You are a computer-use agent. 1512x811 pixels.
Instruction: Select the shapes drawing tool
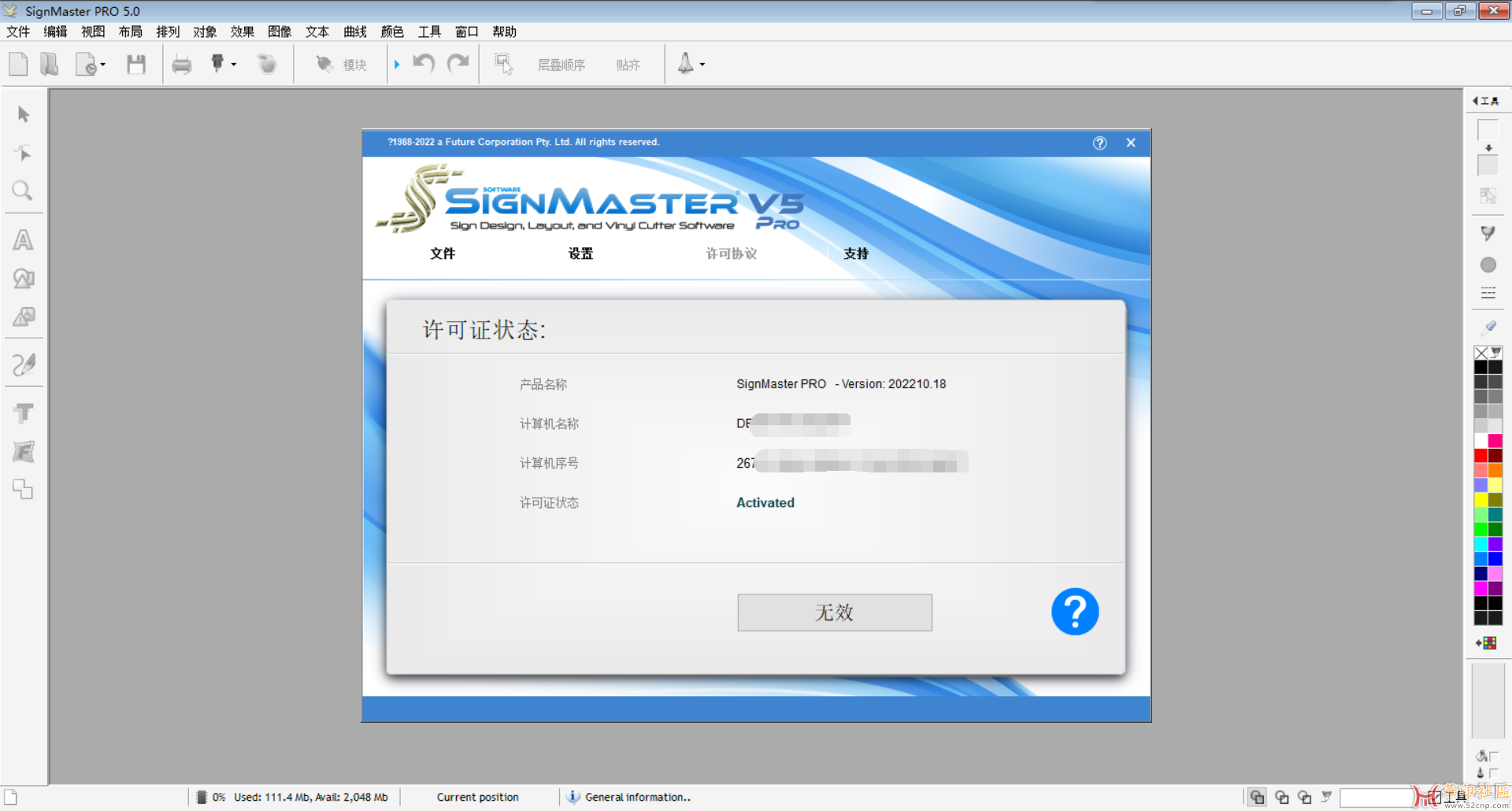click(x=24, y=278)
